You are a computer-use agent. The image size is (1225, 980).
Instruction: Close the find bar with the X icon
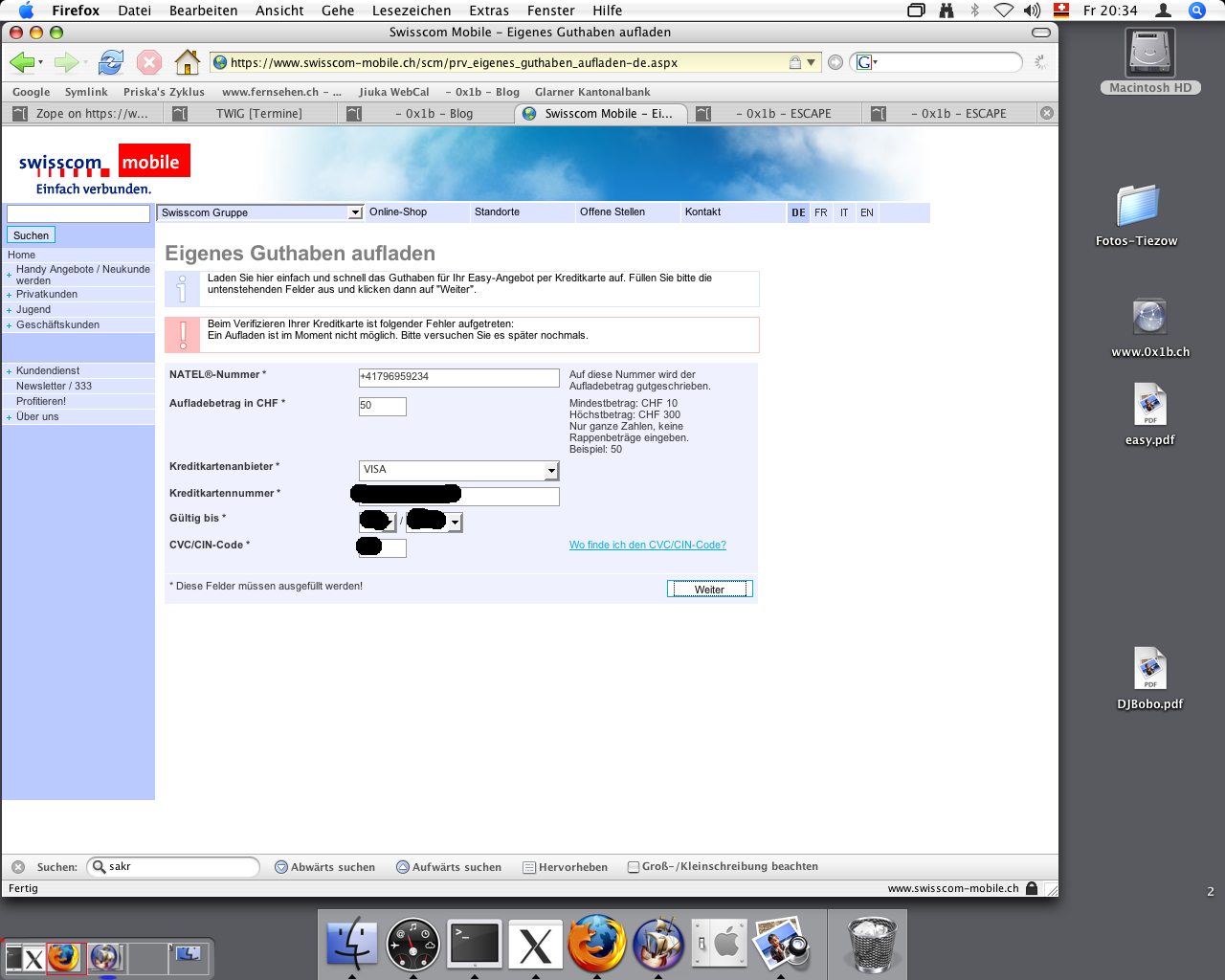click(18, 867)
